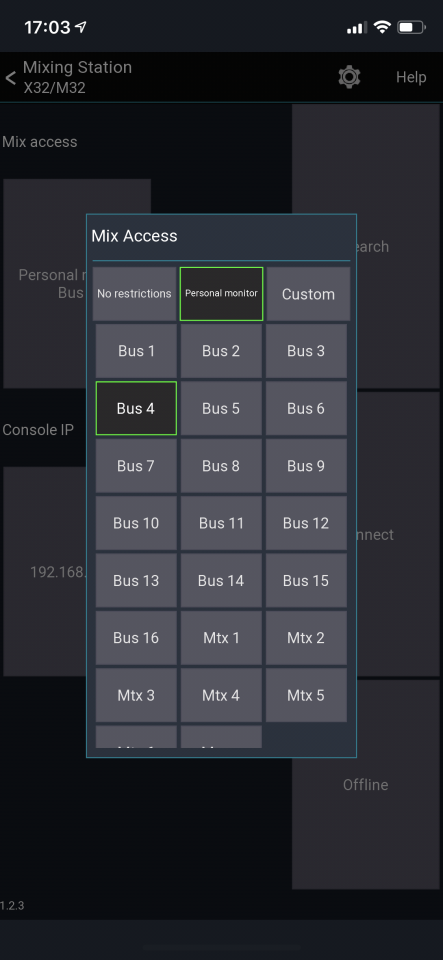This screenshot has height=960, width=443.
Task: Select Bus 11 button
Action: pyautogui.click(x=221, y=523)
